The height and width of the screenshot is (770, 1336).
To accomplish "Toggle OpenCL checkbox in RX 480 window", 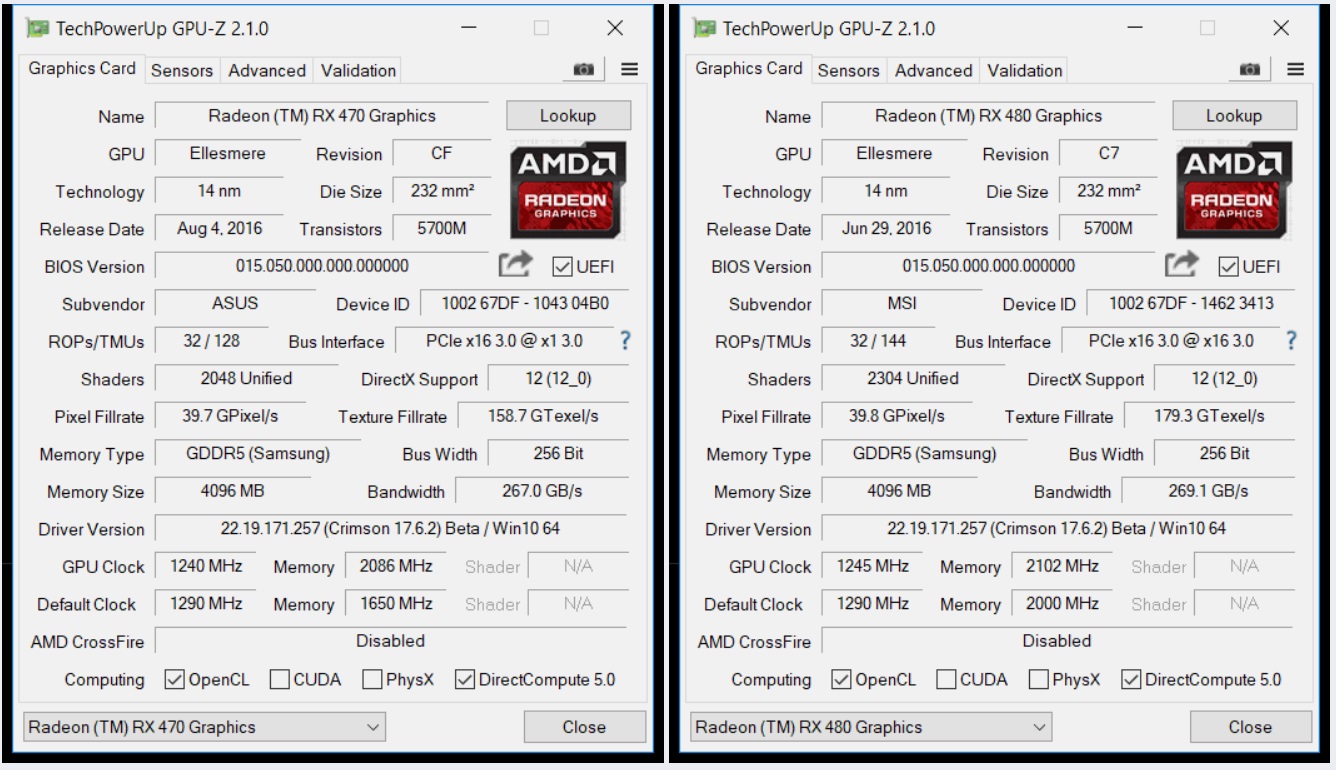I will click(841, 680).
